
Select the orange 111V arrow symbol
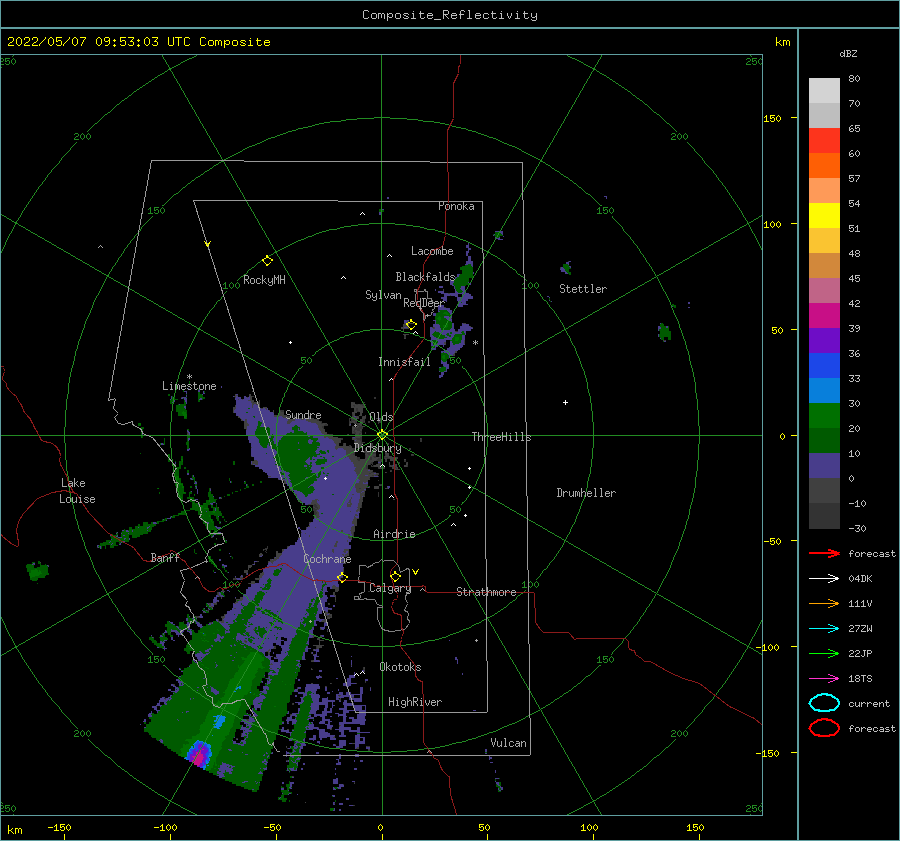click(824, 603)
